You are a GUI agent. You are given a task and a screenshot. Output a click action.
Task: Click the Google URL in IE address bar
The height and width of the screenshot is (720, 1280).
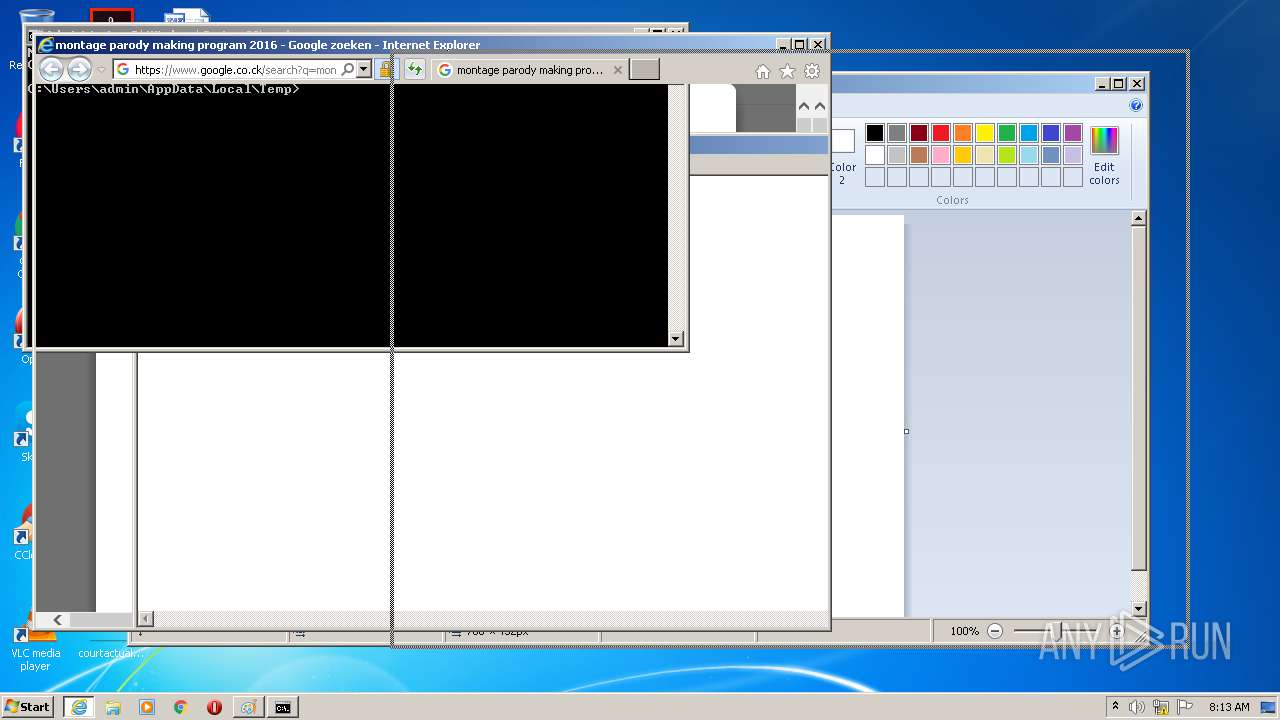coord(236,70)
